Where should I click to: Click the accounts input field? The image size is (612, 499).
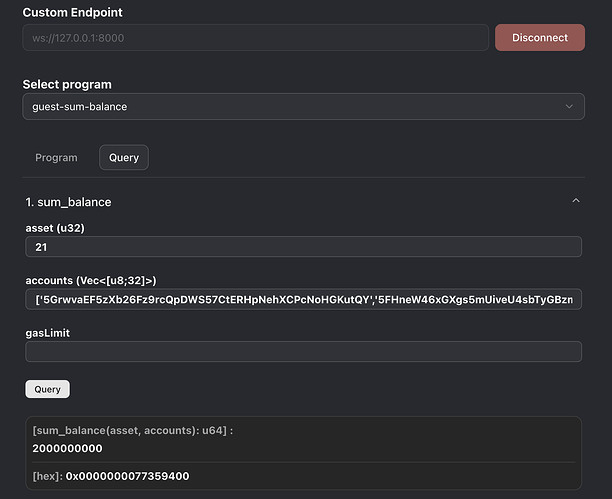(x=303, y=299)
